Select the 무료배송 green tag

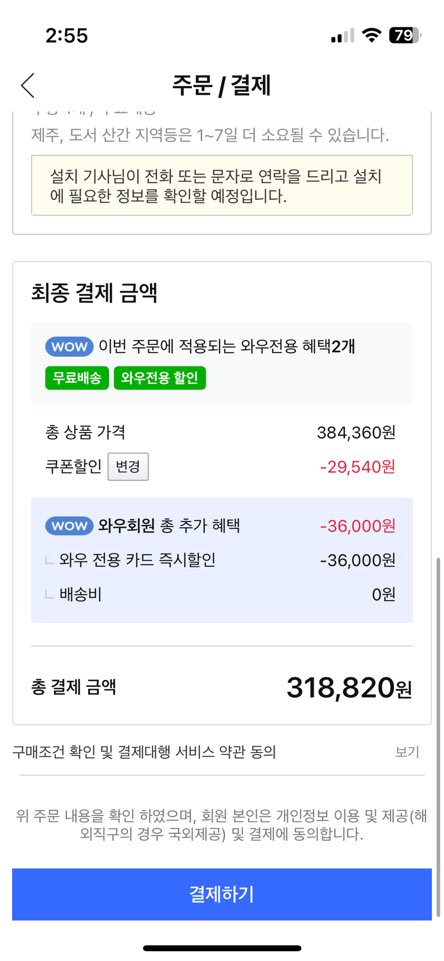pyautogui.click(x=77, y=378)
